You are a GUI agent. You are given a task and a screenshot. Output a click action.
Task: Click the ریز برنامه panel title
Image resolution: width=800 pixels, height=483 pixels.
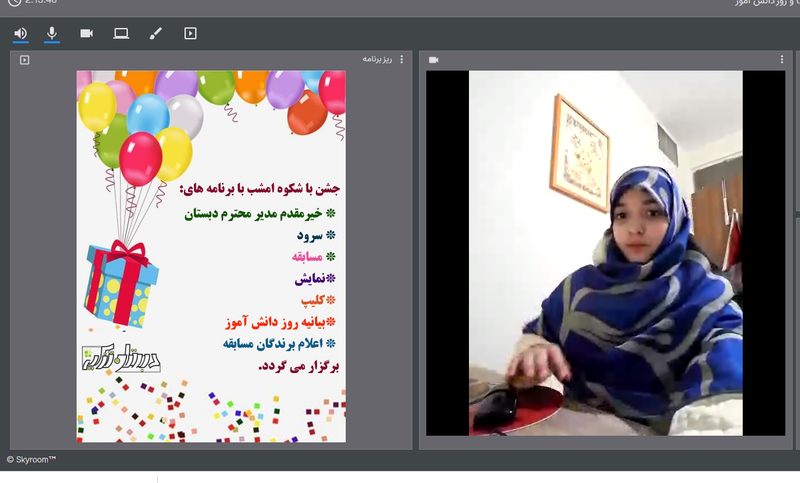pos(377,59)
